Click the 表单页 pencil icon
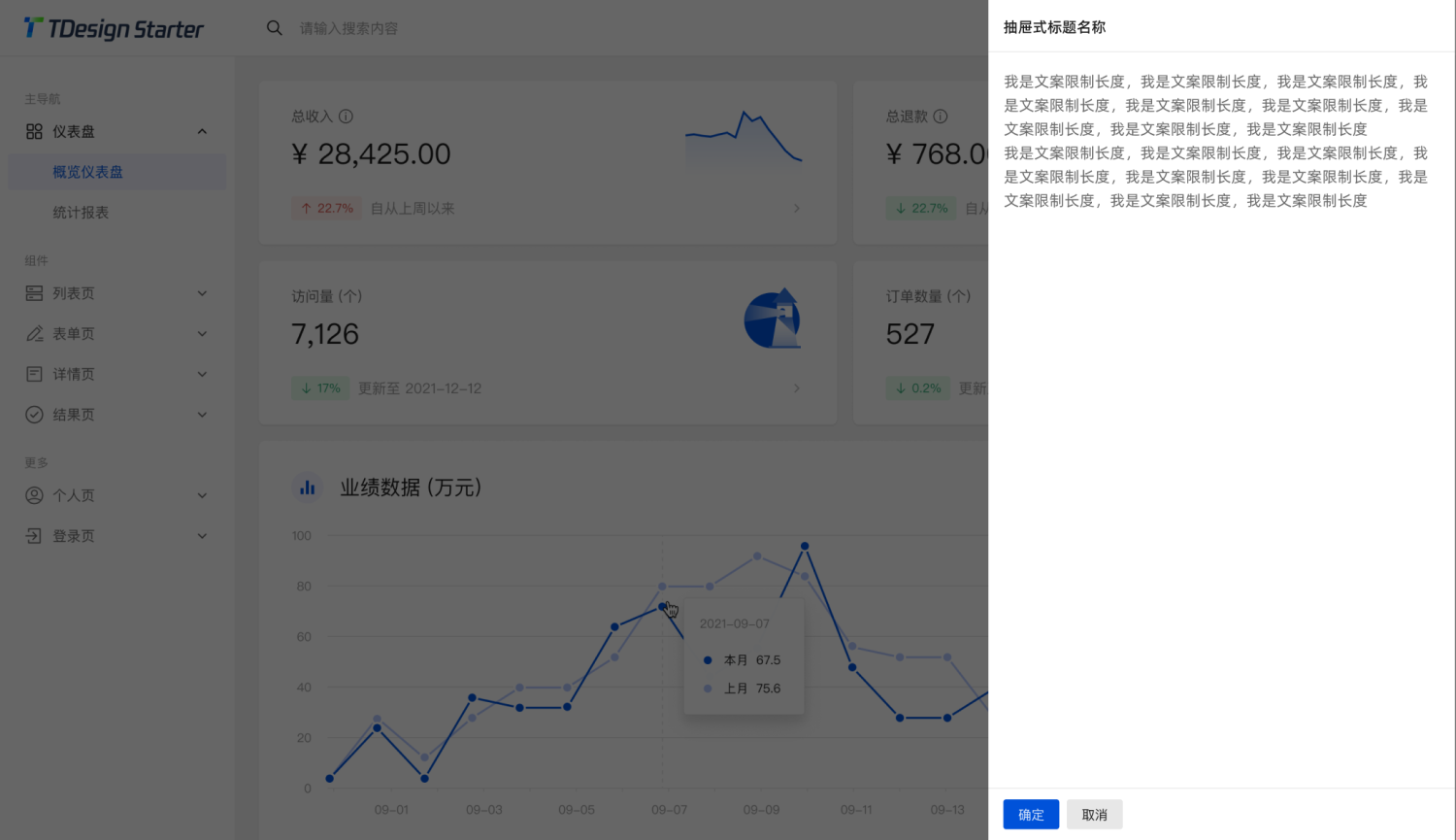1456x840 pixels. click(x=33, y=333)
